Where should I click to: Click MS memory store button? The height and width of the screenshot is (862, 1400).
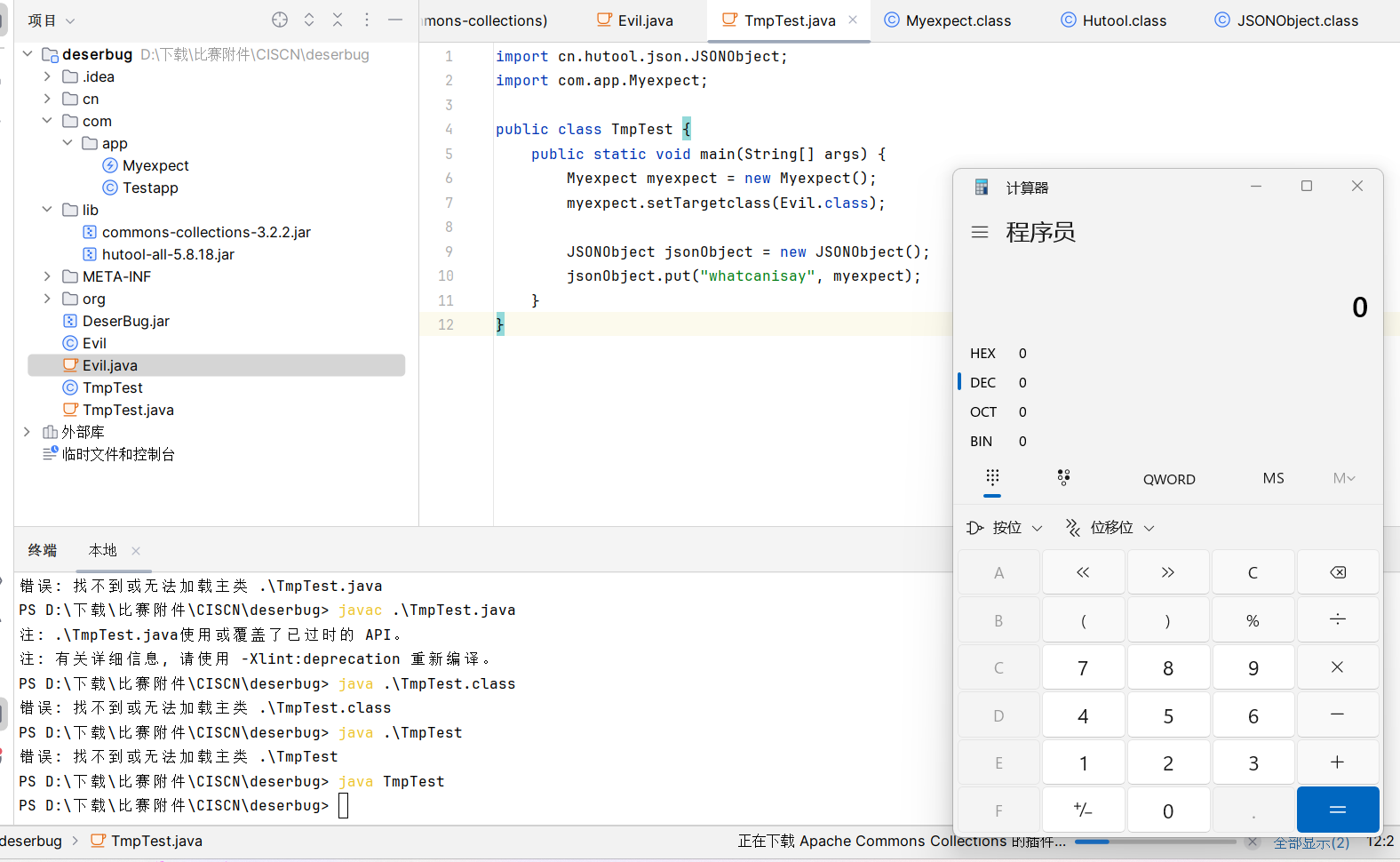1273,478
